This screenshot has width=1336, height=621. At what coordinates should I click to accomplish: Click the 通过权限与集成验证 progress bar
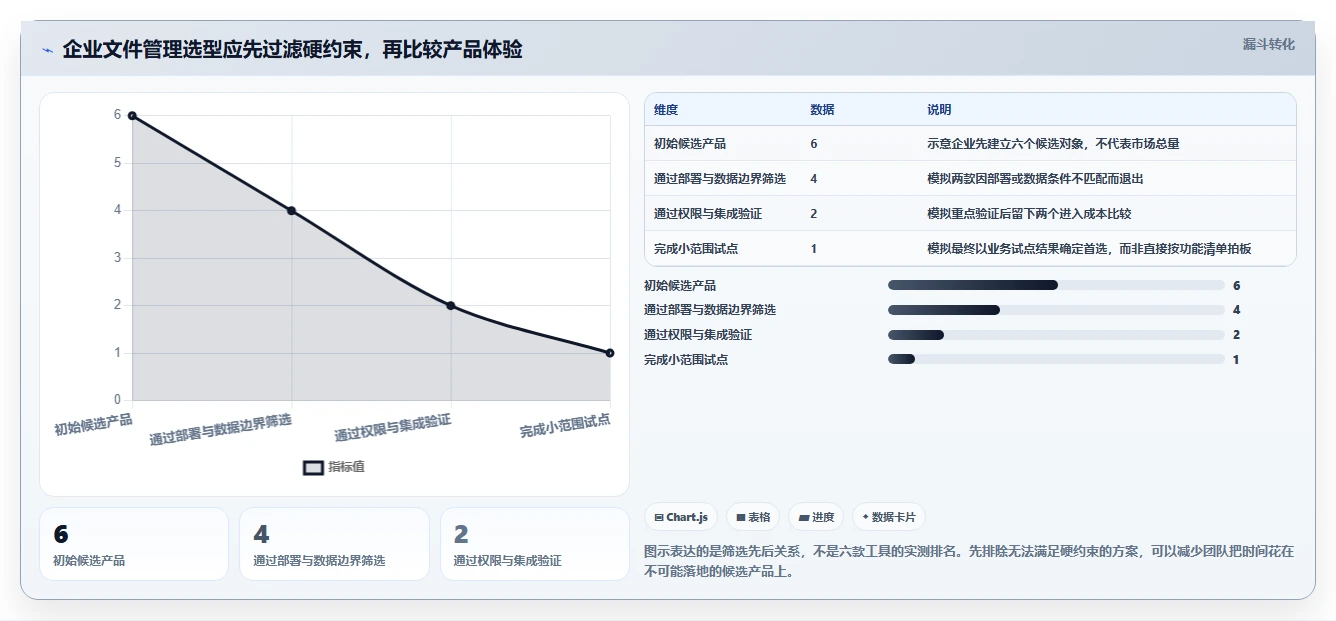pos(1056,335)
